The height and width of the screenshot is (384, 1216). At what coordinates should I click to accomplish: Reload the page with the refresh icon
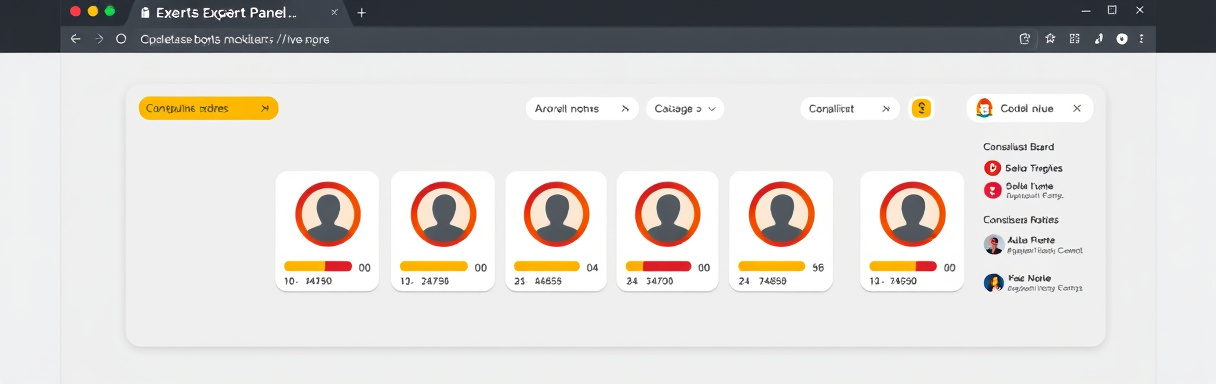(121, 39)
